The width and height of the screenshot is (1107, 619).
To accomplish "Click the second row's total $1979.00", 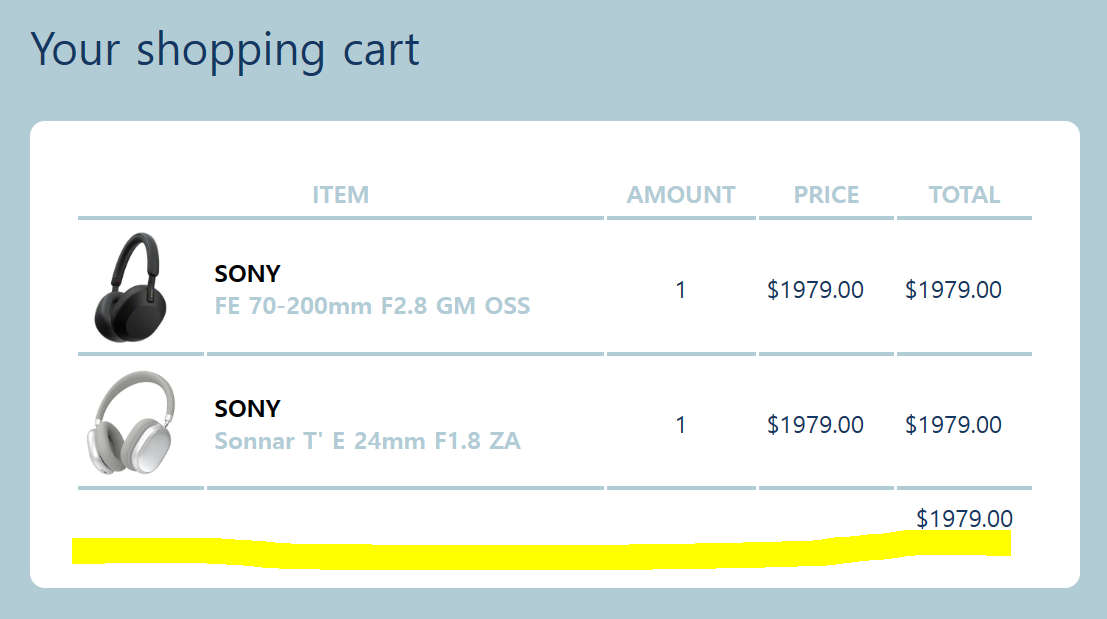I will click(953, 425).
